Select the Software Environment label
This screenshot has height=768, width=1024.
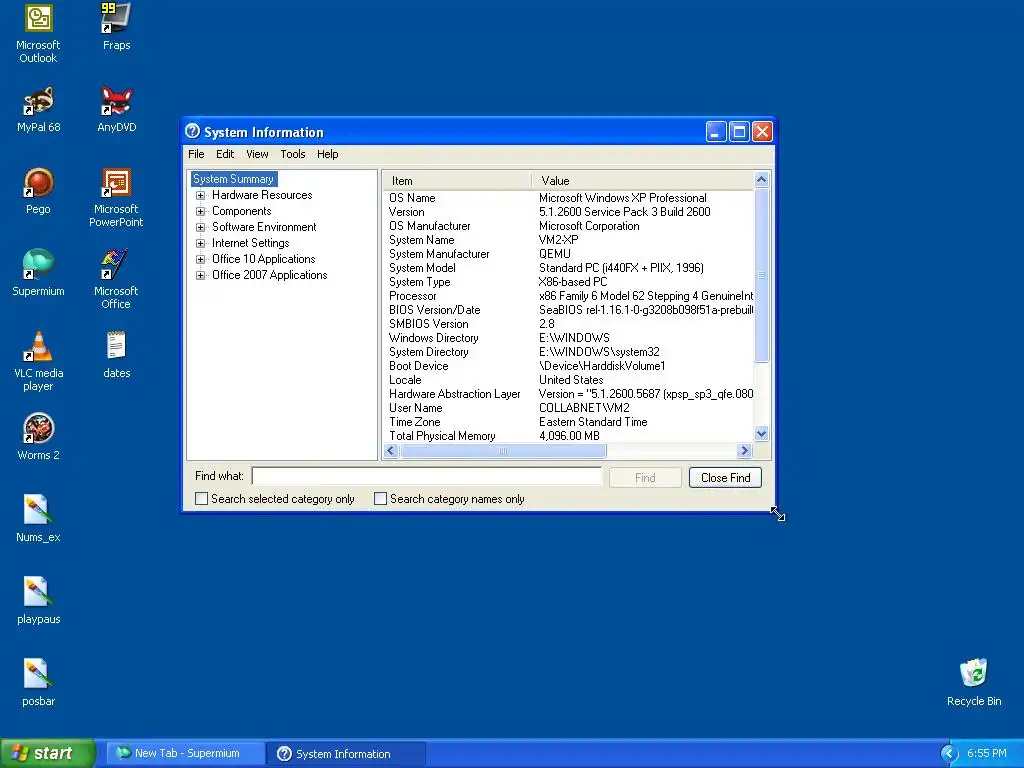pyautogui.click(x=264, y=227)
